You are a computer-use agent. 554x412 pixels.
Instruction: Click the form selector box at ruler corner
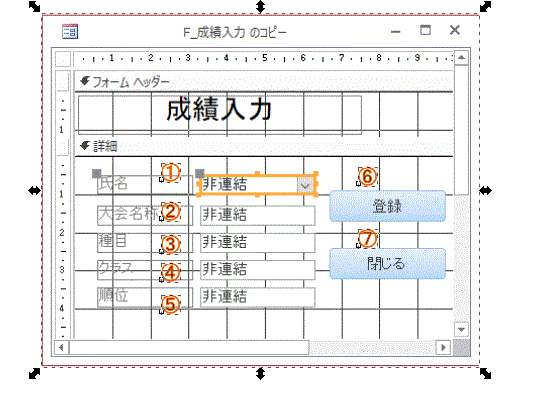tap(63, 59)
